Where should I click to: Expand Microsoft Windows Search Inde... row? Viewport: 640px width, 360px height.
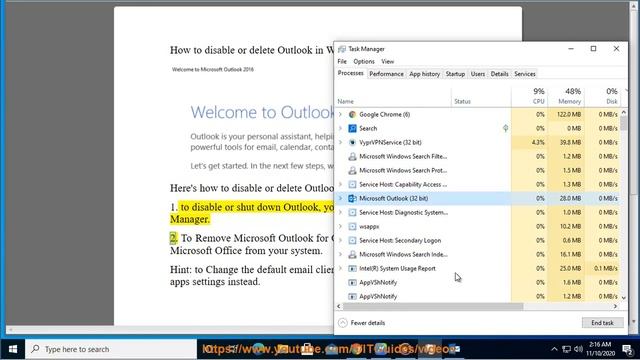pyautogui.click(x=340, y=254)
